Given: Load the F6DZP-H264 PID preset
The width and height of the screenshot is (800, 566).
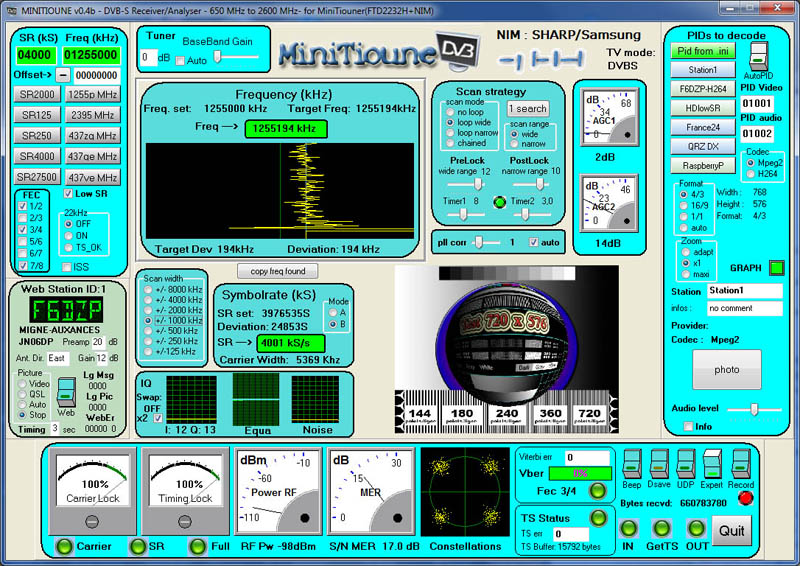Looking at the screenshot, I should [x=703, y=89].
